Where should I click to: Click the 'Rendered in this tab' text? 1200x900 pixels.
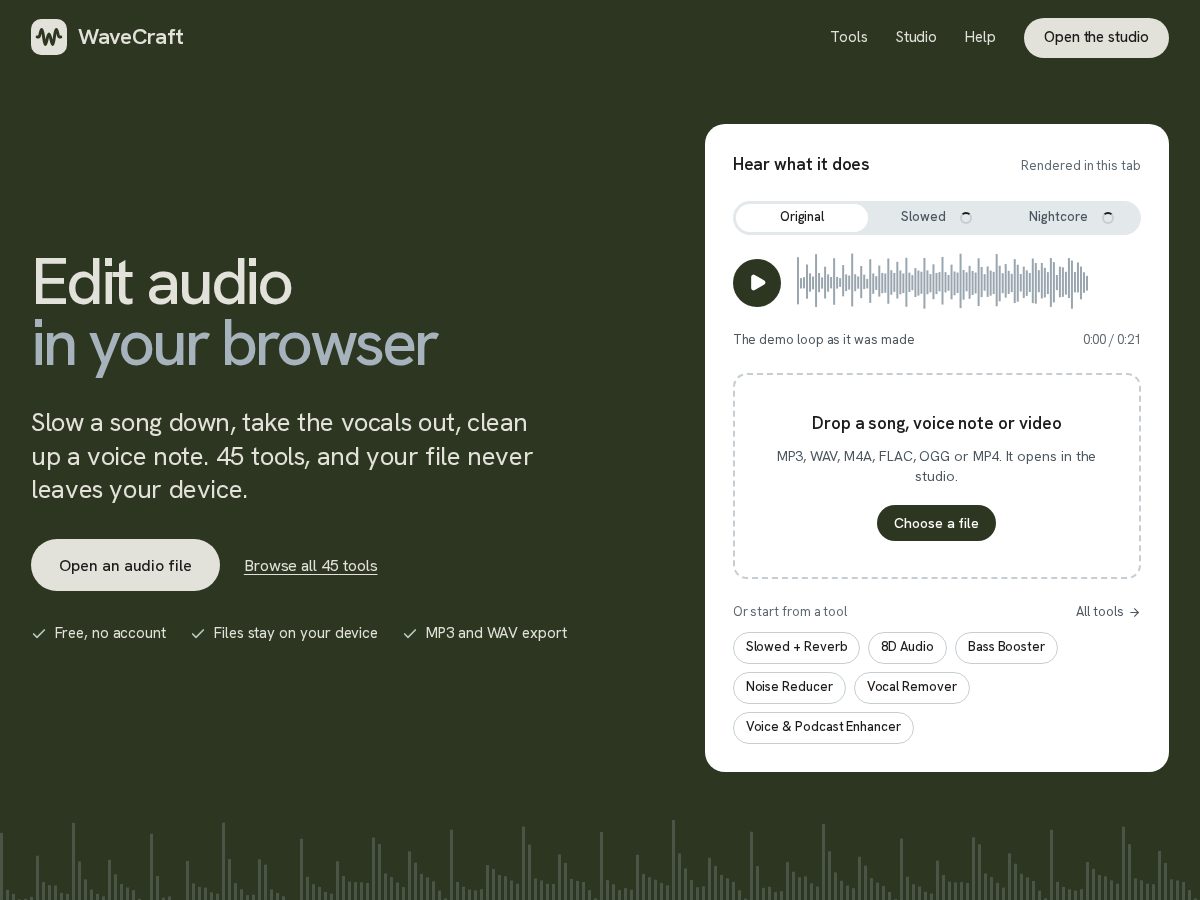click(x=1080, y=166)
